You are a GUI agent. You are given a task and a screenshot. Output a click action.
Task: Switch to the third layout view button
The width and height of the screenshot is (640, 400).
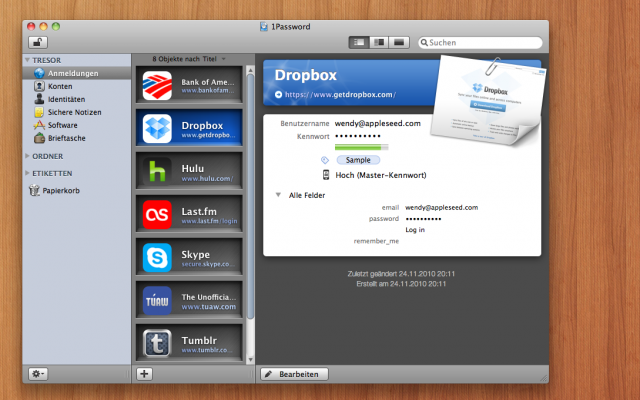click(399, 42)
